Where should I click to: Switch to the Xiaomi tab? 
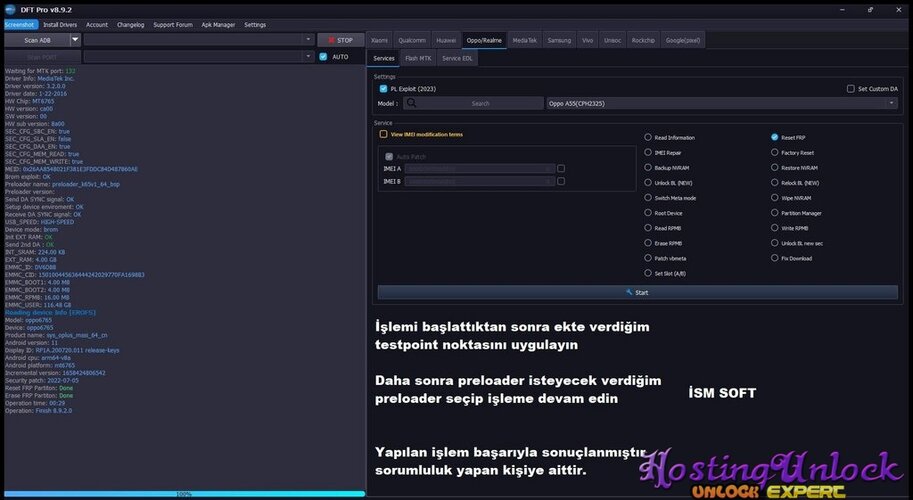(380, 40)
